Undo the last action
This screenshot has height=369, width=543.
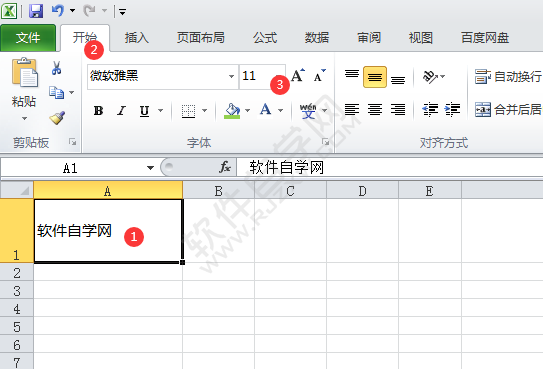[x=58, y=11]
